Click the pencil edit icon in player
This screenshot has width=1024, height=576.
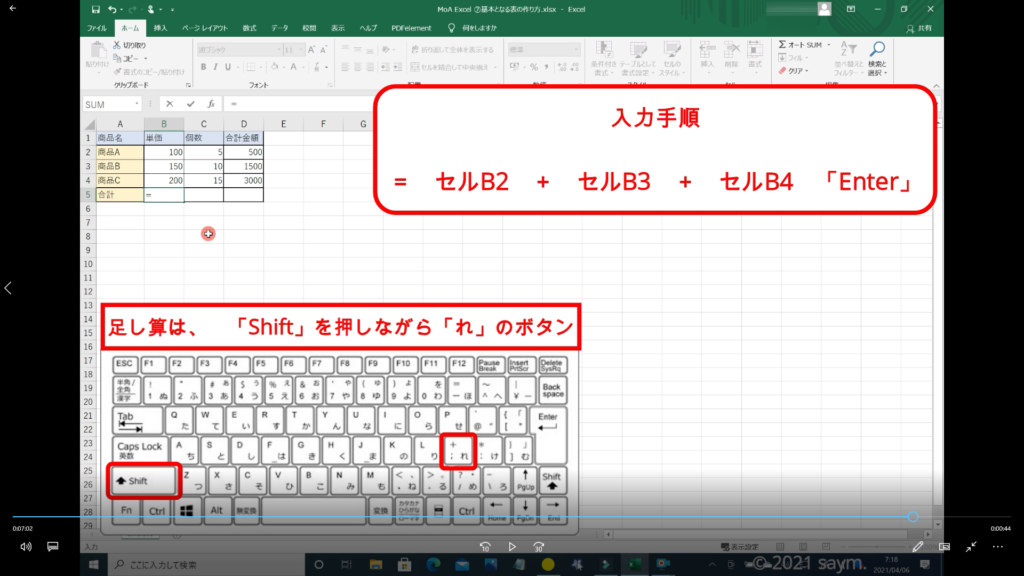click(918, 547)
